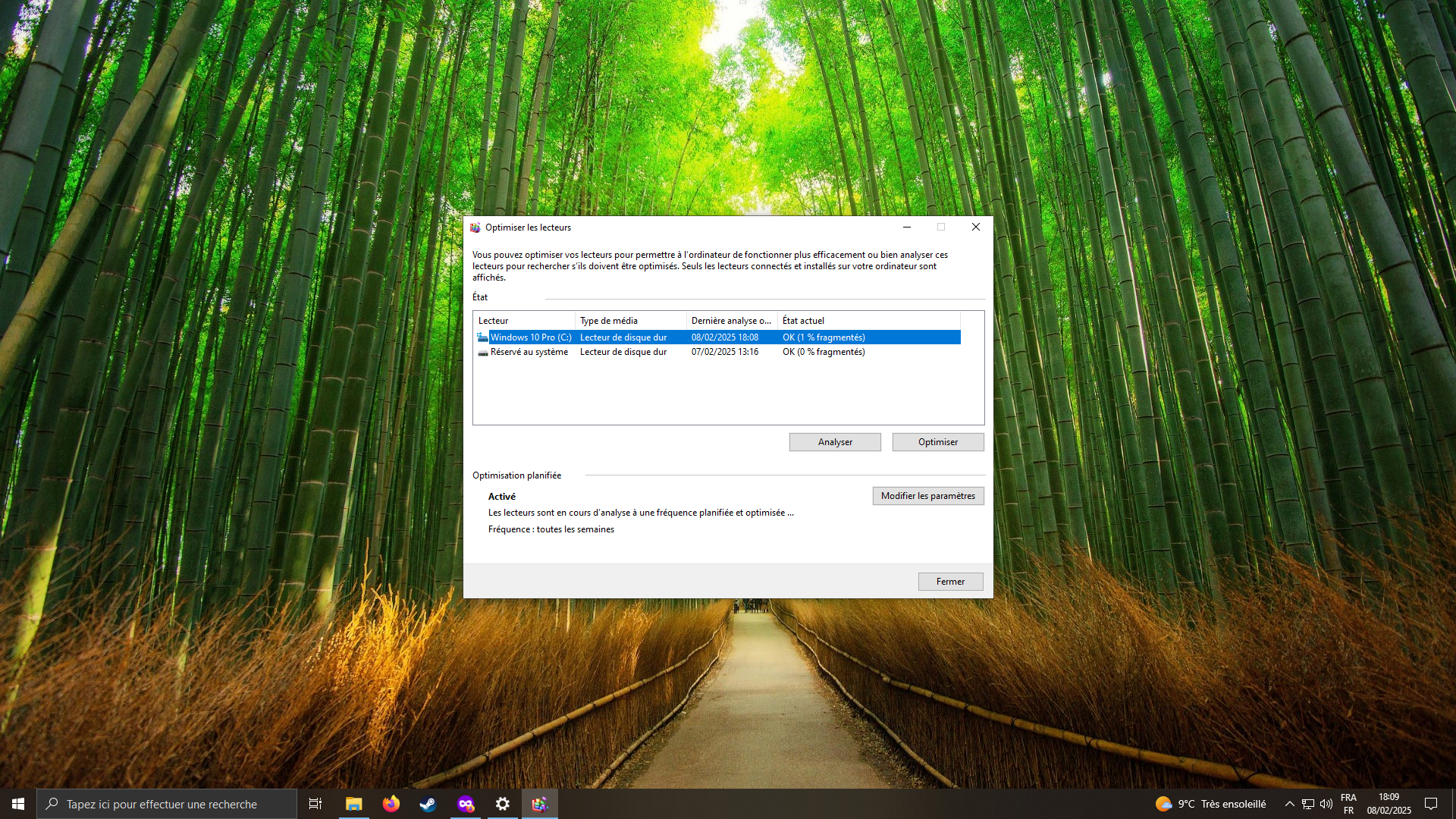This screenshot has width=1456, height=819.
Task: Click the Analyser button
Action: (x=835, y=442)
